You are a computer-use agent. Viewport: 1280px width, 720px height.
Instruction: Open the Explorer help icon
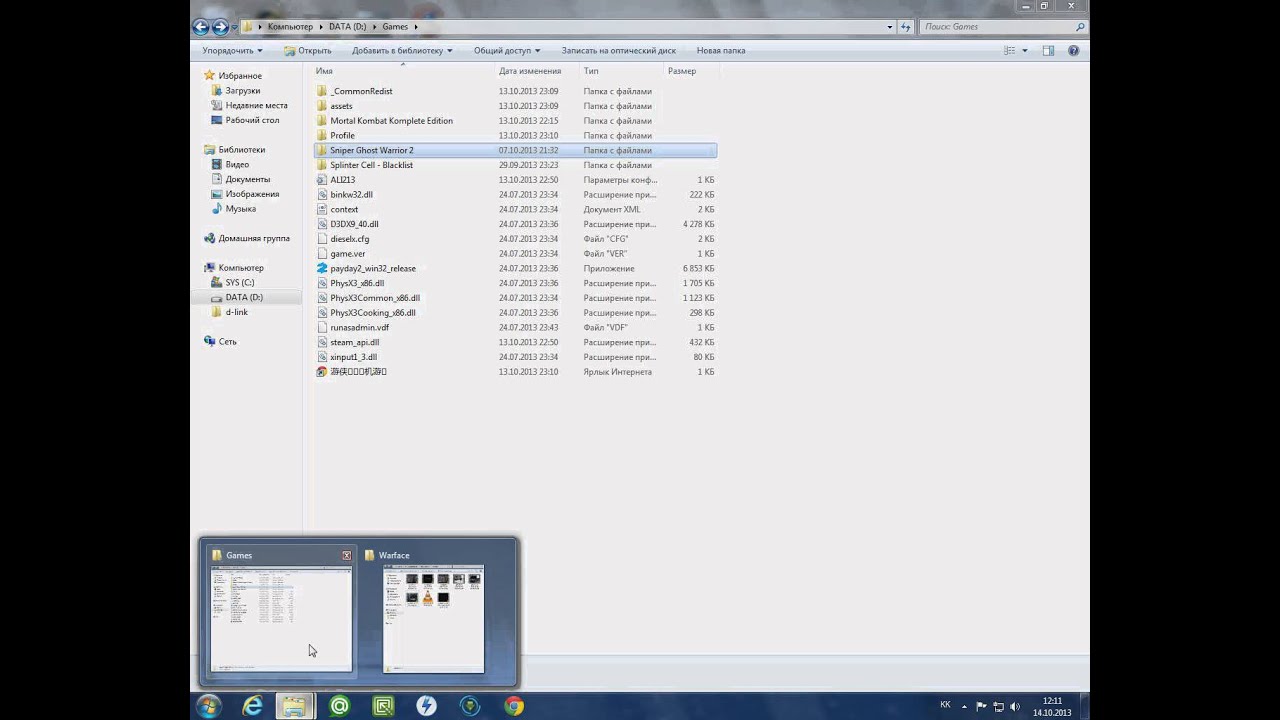pyautogui.click(x=1076, y=50)
